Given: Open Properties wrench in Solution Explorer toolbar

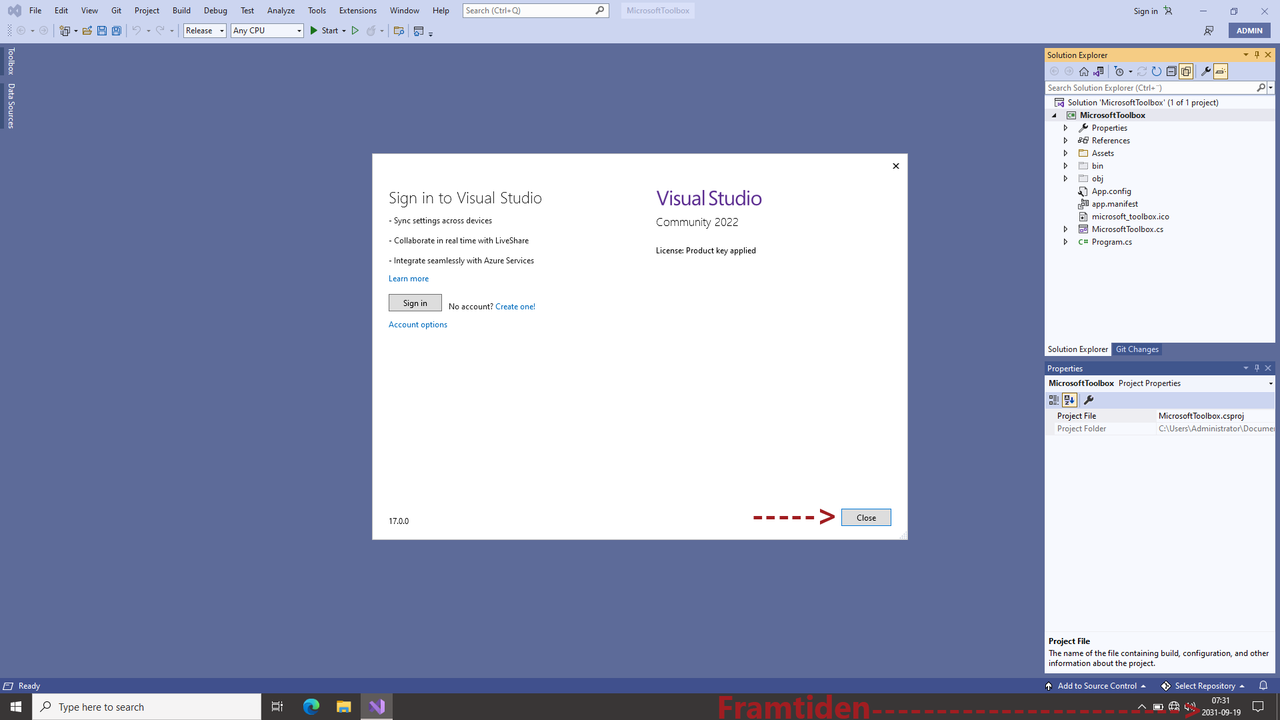Looking at the screenshot, I should point(1206,71).
